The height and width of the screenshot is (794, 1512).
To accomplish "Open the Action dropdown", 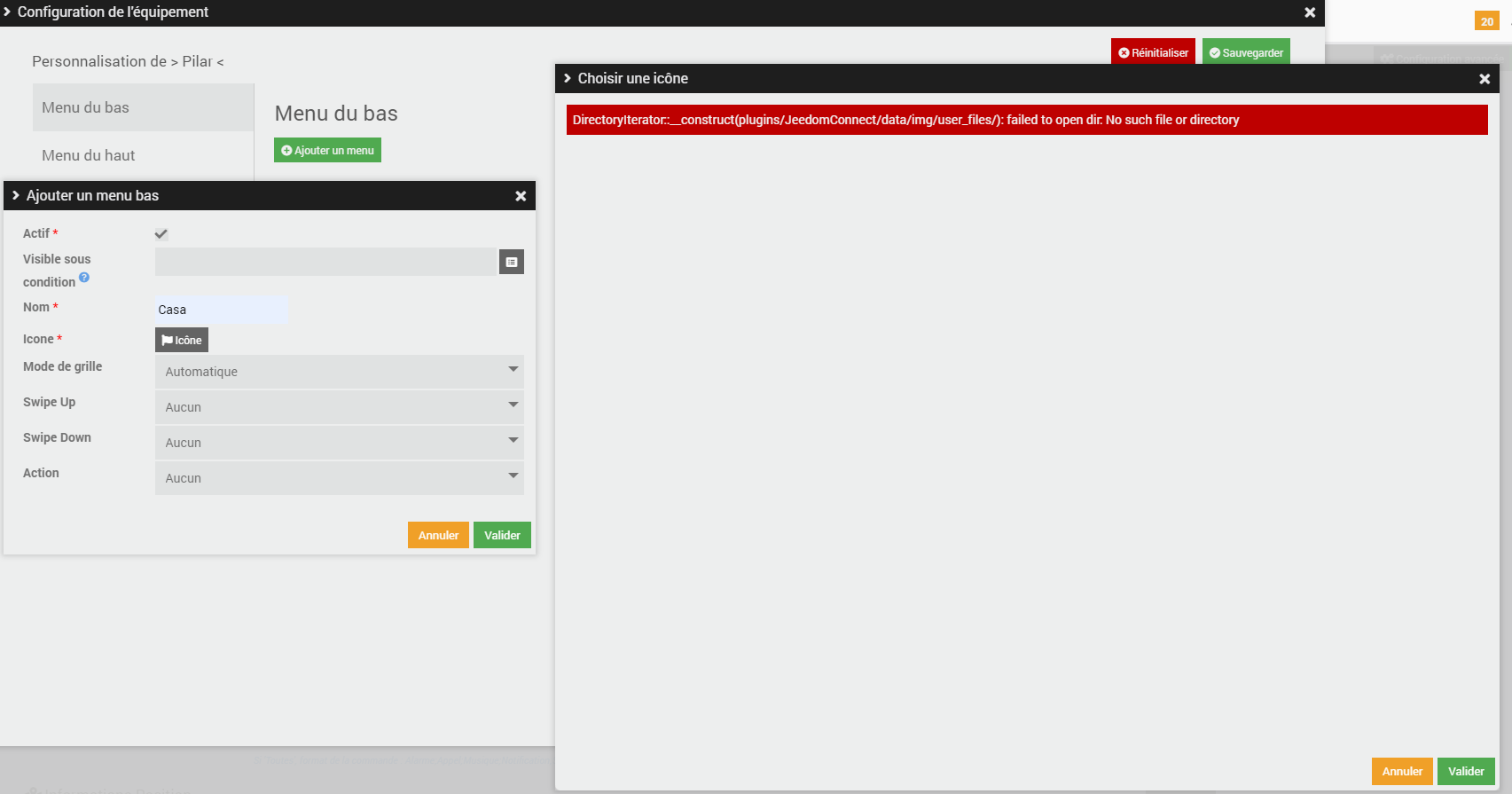I will coord(340,478).
